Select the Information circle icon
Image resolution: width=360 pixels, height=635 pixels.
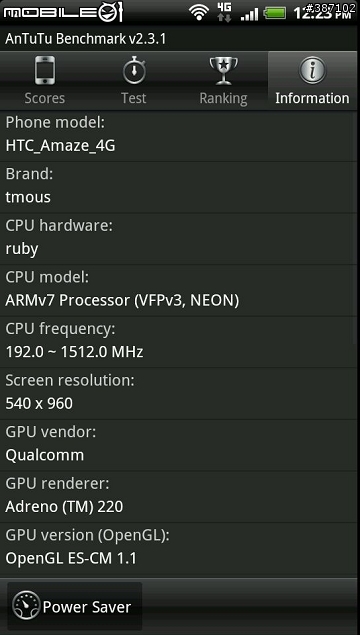[x=312, y=70]
